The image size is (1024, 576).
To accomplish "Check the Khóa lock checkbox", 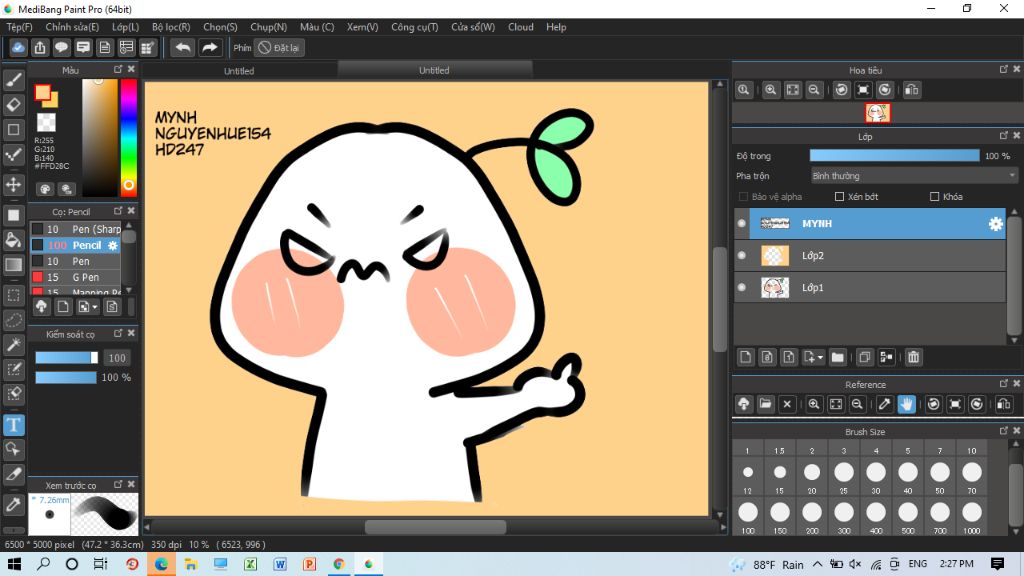I will click(x=935, y=197).
